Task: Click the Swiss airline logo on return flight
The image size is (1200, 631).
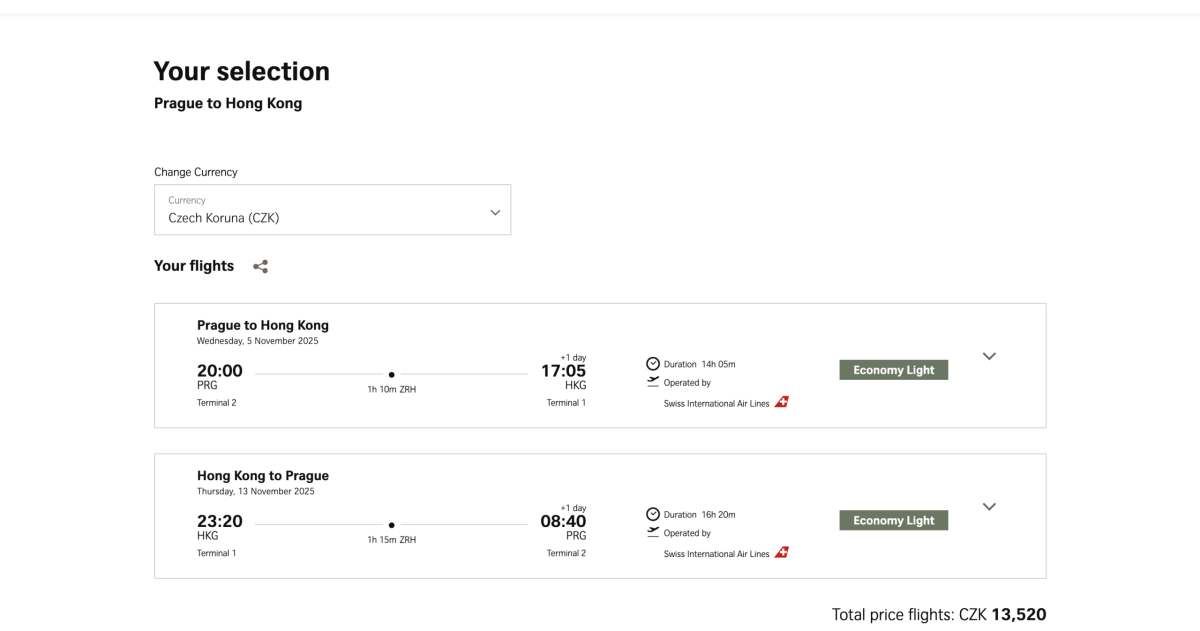Action: (x=781, y=553)
